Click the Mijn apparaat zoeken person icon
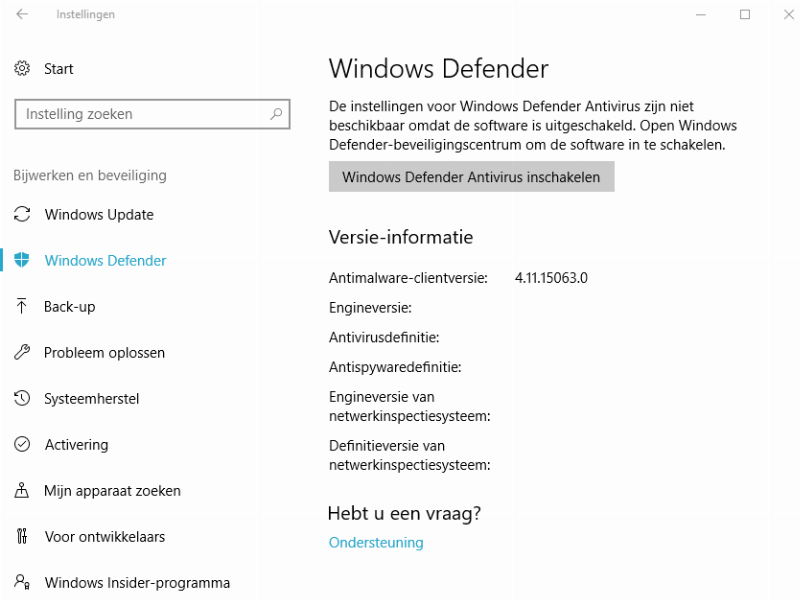This screenshot has height=600, width=800. [22, 490]
